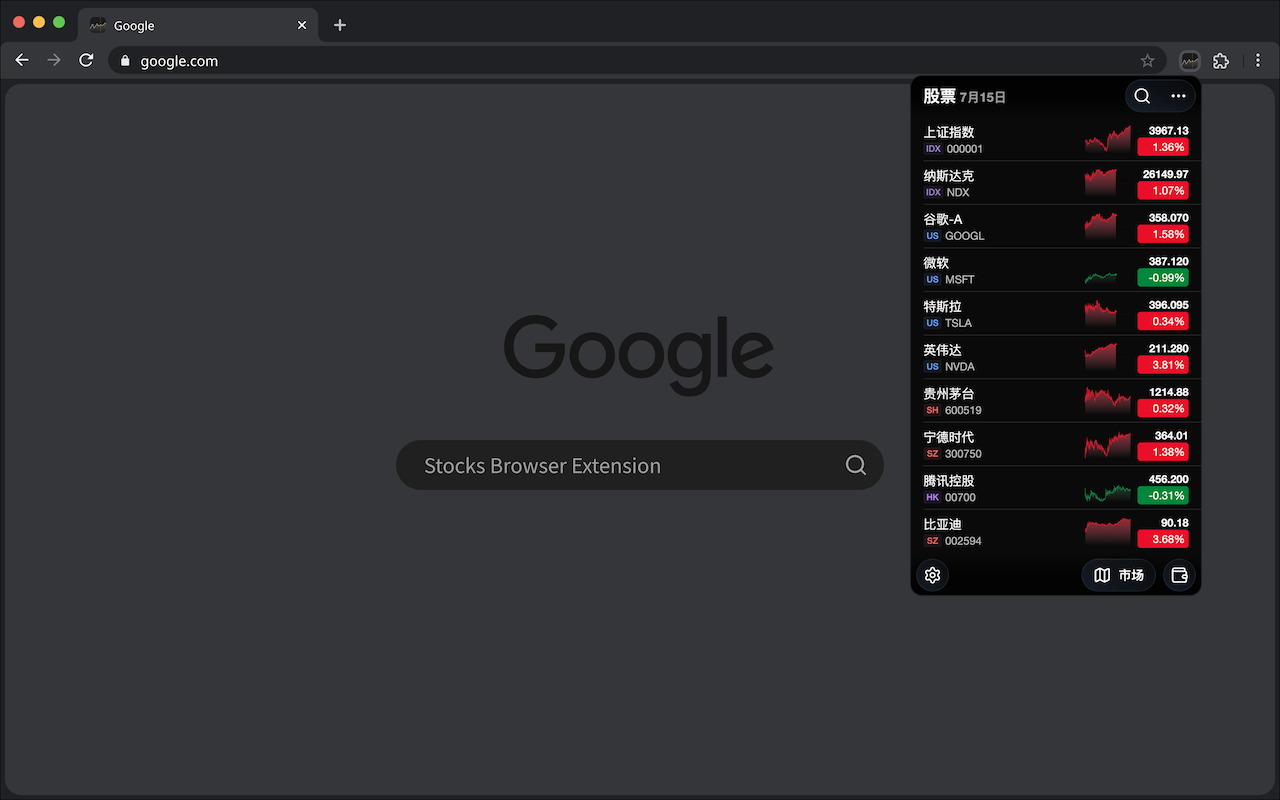Select the Google browser tab
Image resolution: width=1280 pixels, height=800 pixels.
(x=198, y=25)
